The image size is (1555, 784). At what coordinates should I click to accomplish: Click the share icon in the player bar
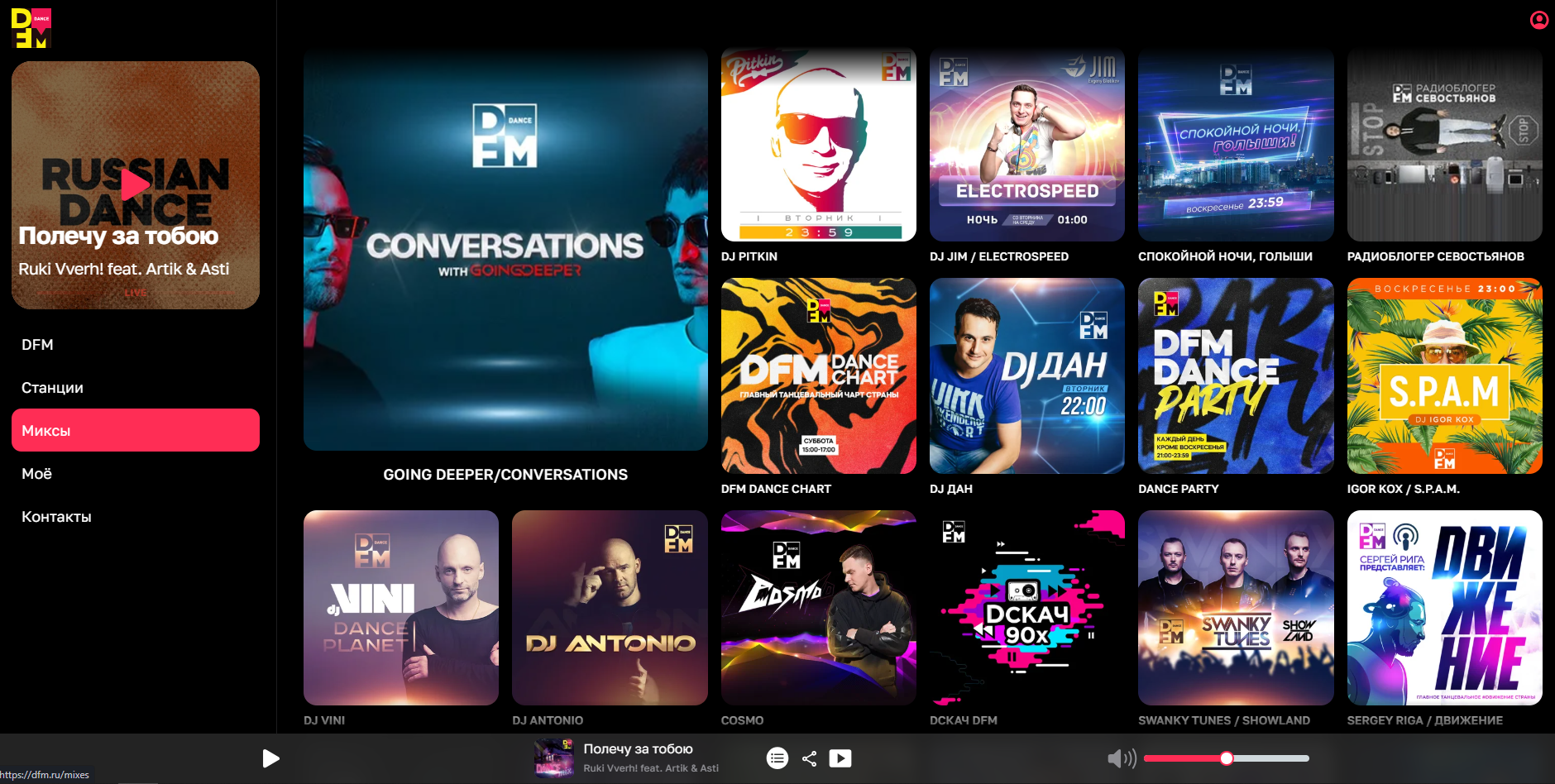click(810, 758)
